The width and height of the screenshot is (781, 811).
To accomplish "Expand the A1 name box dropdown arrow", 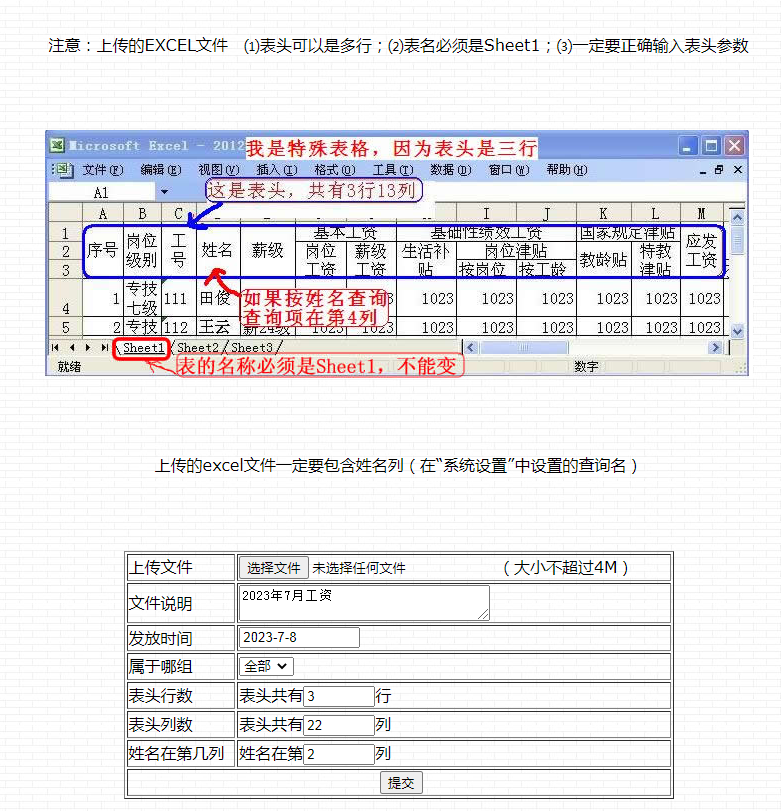I will tap(164, 192).
